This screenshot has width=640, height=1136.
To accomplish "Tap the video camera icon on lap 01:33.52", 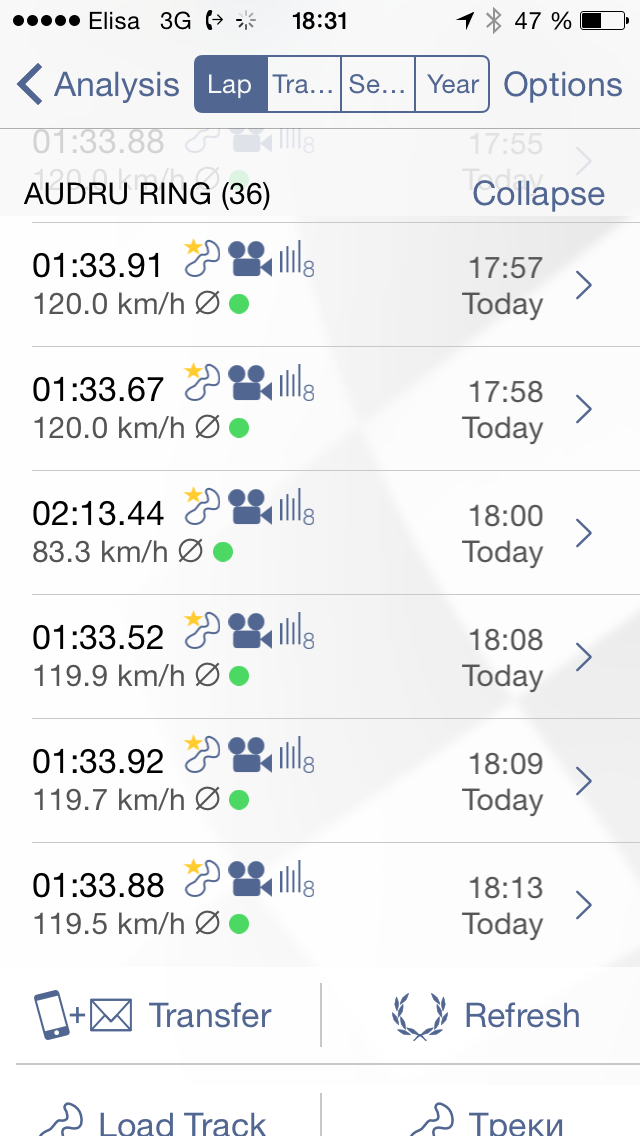I will coord(250,634).
